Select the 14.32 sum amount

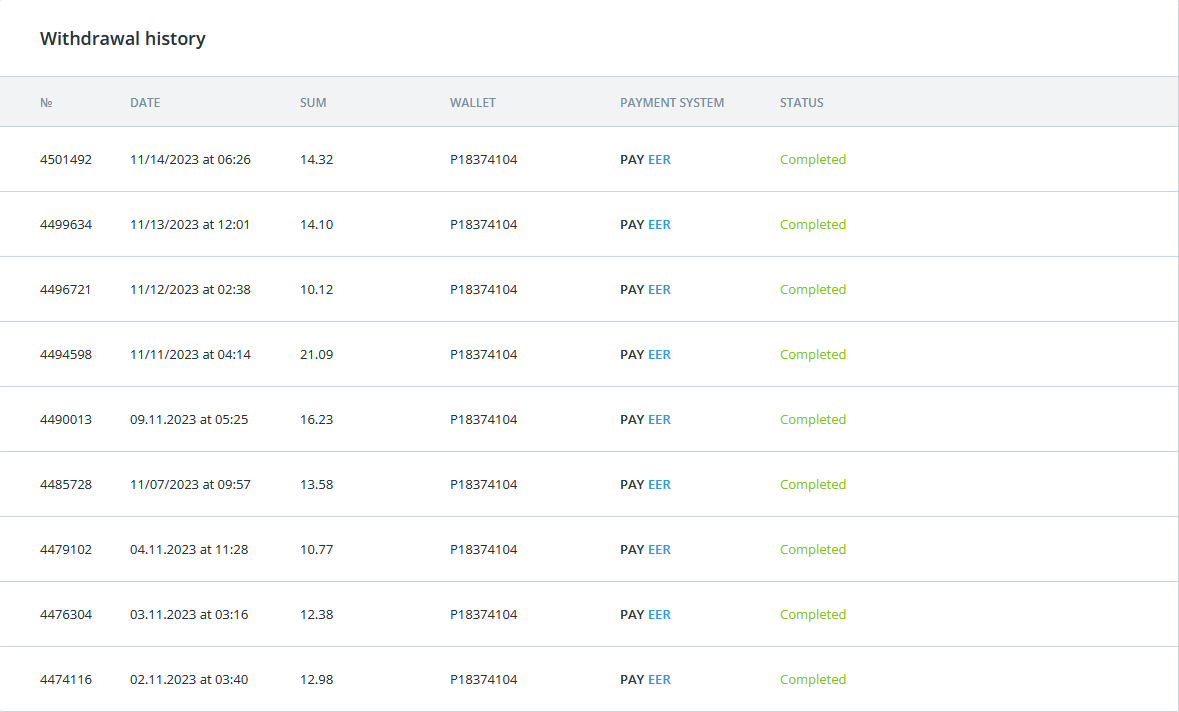click(316, 160)
